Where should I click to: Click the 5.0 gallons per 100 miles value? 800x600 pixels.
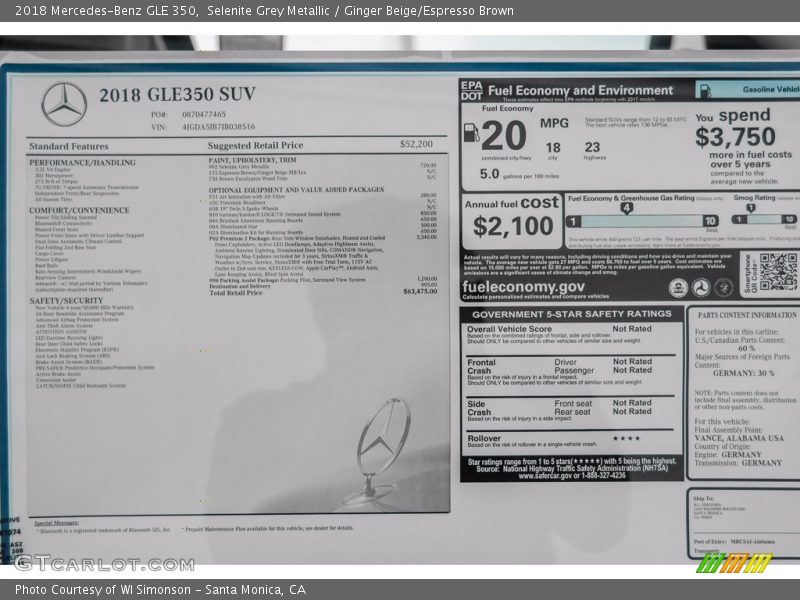[x=489, y=174]
